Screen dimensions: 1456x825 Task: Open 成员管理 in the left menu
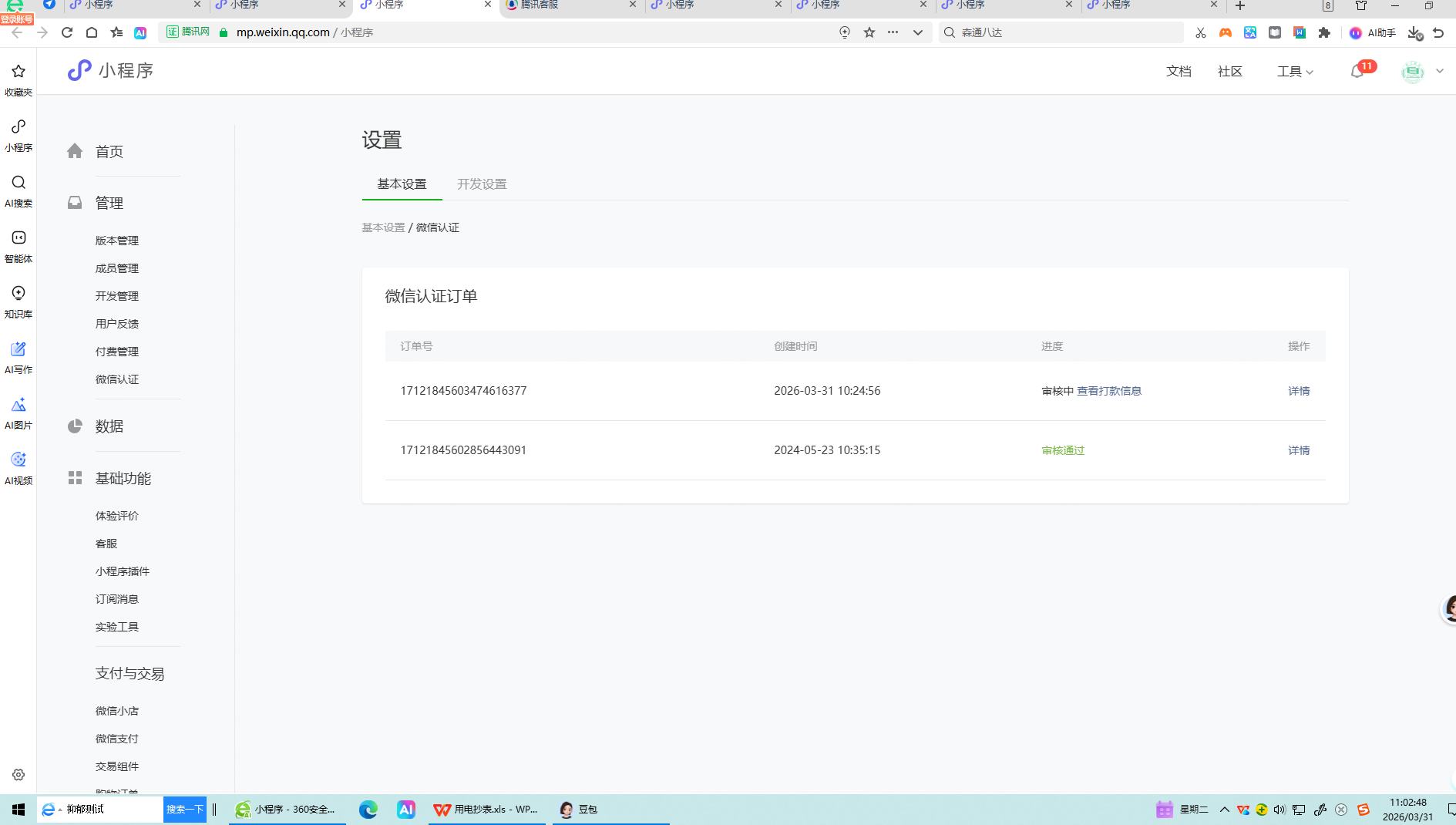pos(117,268)
